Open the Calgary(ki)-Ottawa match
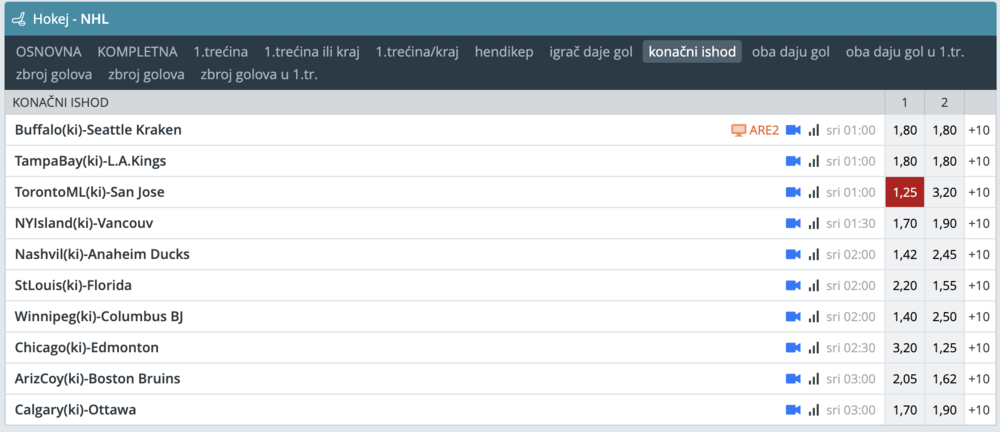Viewport: 1000px width, 432px height. click(x=75, y=410)
